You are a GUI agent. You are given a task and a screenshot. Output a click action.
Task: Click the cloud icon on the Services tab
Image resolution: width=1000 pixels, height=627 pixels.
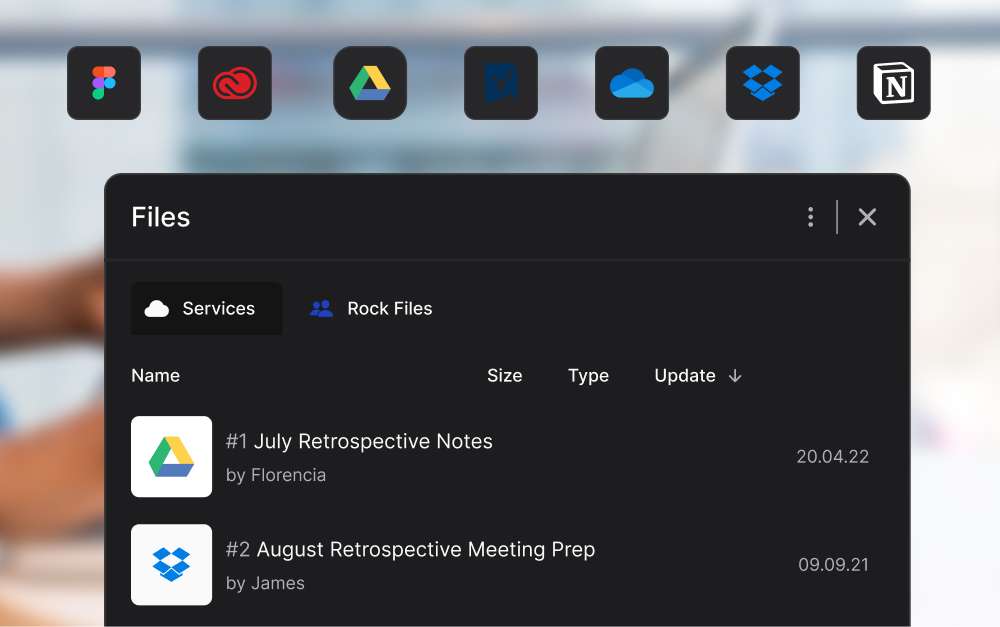click(x=155, y=309)
